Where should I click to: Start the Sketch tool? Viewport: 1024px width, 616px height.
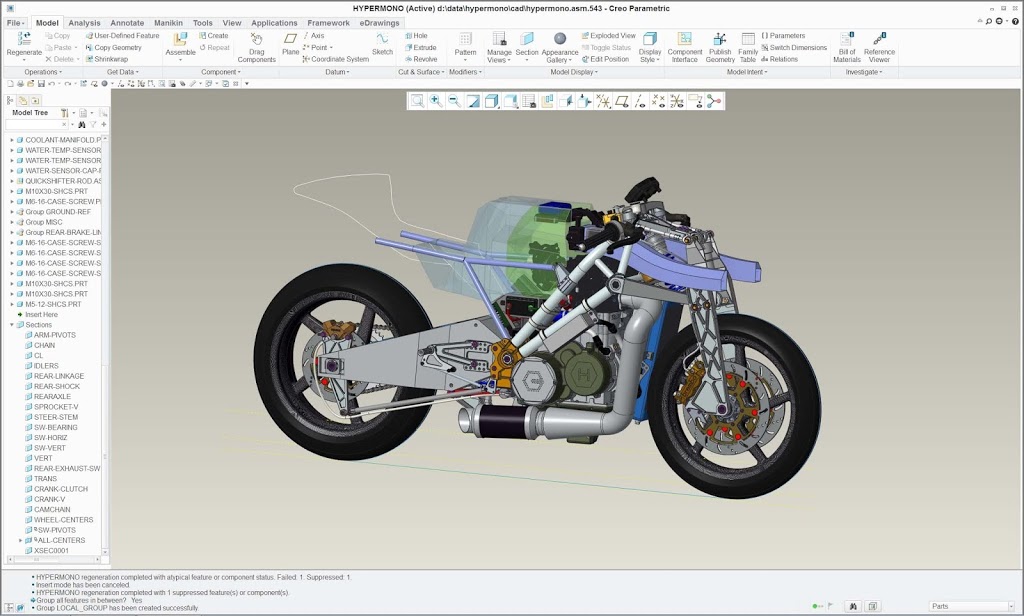pyautogui.click(x=382, y=40)
